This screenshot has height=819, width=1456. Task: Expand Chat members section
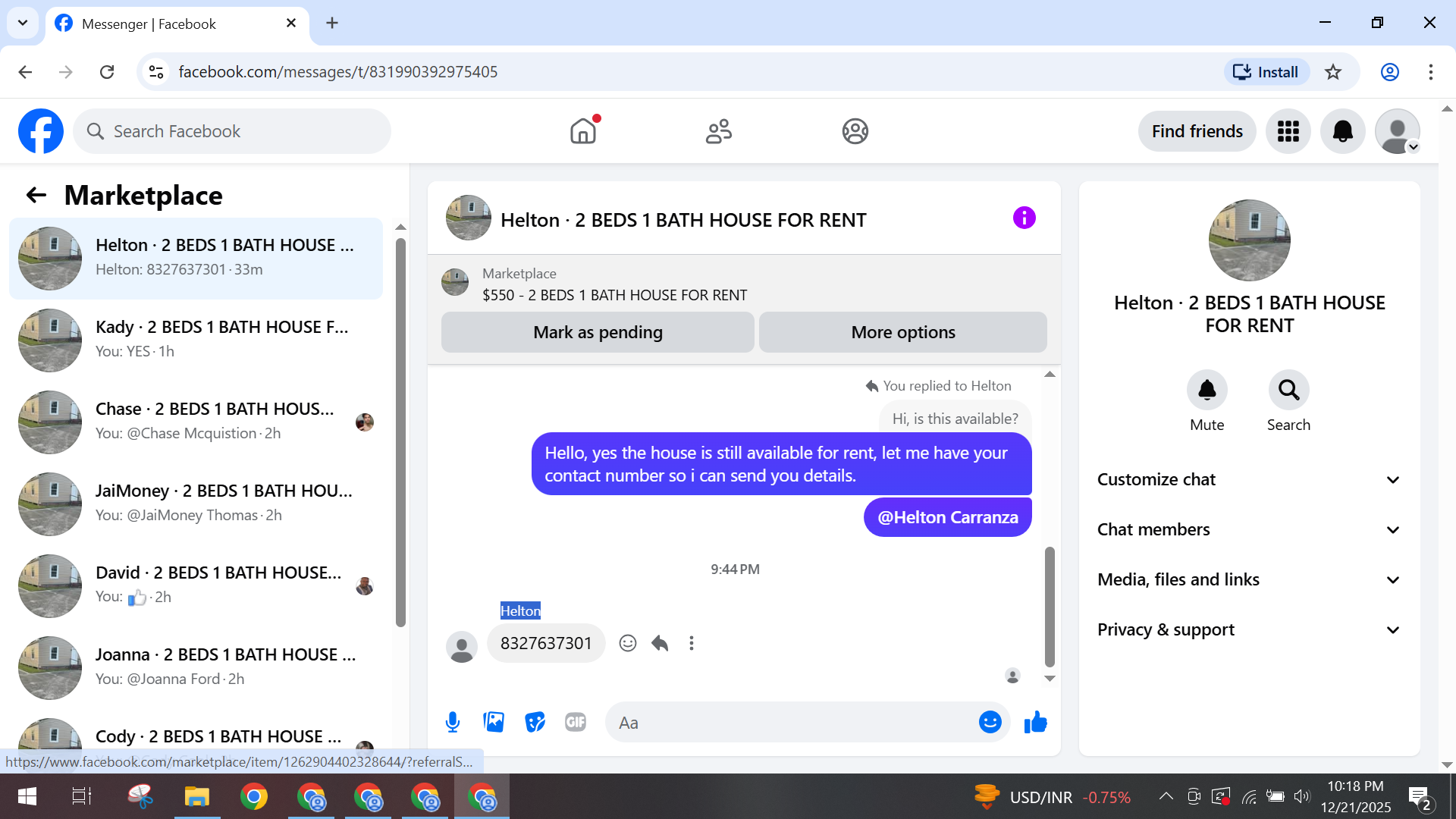coord(1249,529)
